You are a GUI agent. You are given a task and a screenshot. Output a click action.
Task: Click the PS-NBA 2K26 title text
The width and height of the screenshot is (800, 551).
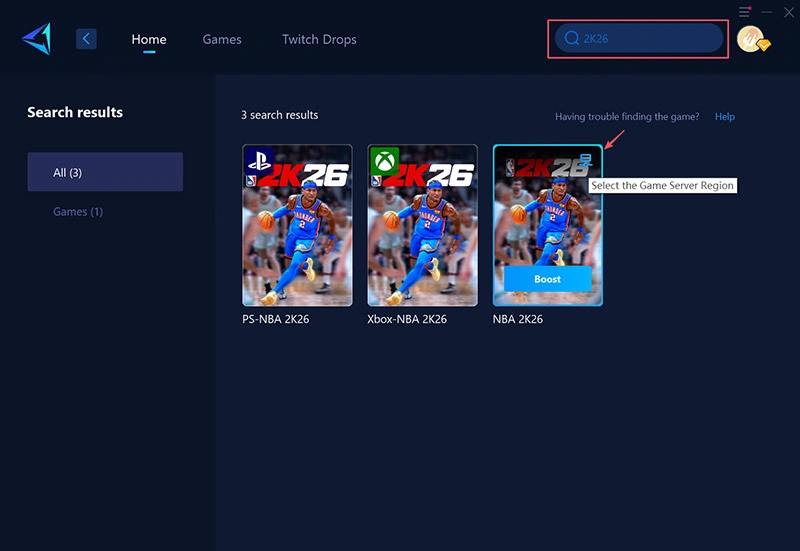[276, 319]
